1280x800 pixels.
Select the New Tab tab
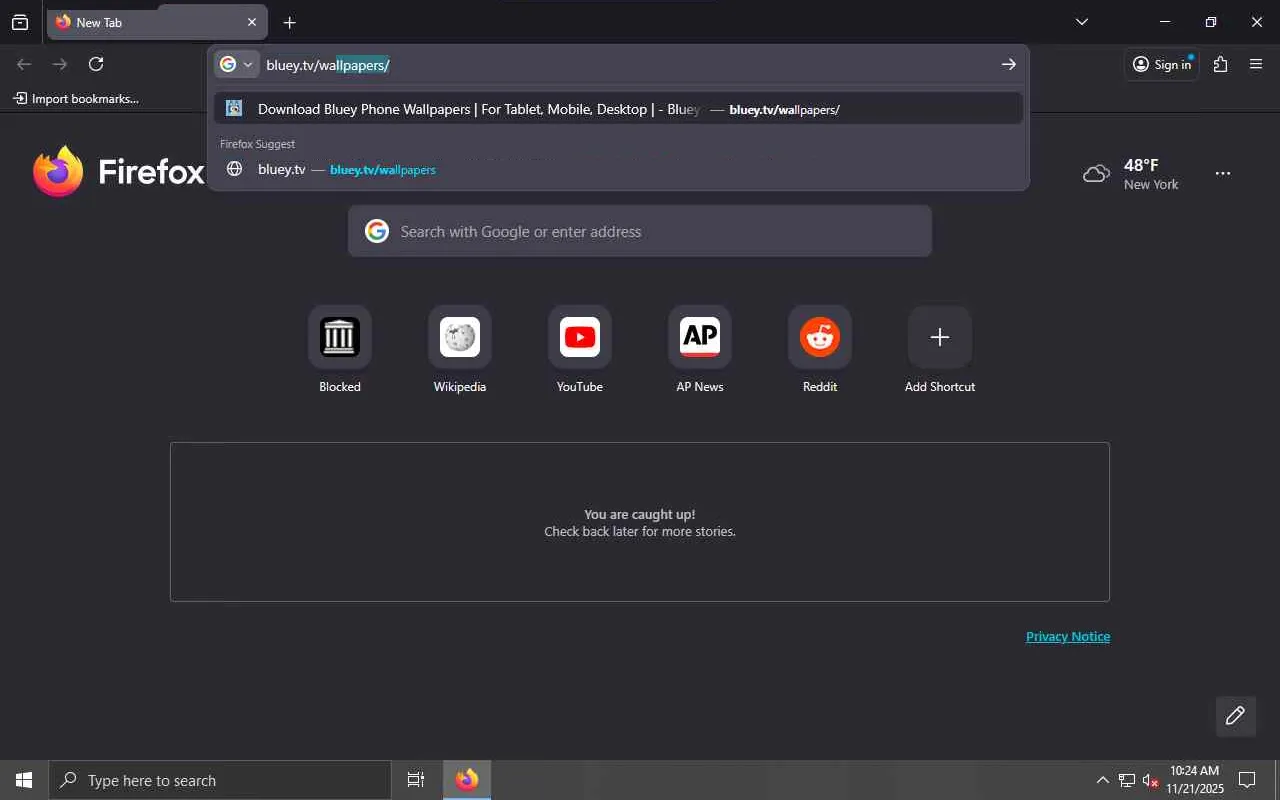(157, 22)
